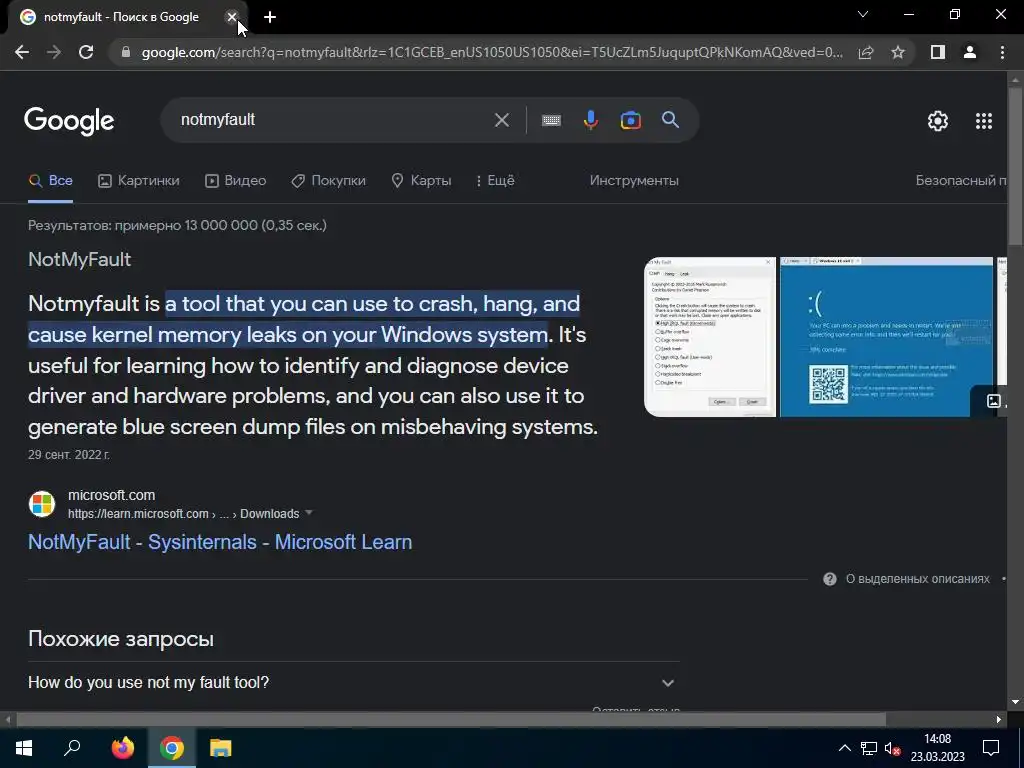Image resolution: width=1024 pixels, height=768 pixels.
Task: Open File Explorer from taskbar
Action: [221, 748]
